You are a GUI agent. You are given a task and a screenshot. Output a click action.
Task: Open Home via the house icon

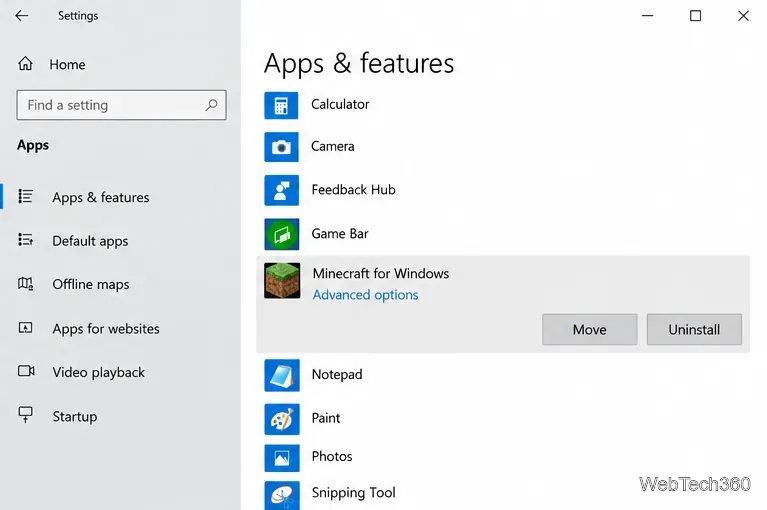tap(25, 64)
